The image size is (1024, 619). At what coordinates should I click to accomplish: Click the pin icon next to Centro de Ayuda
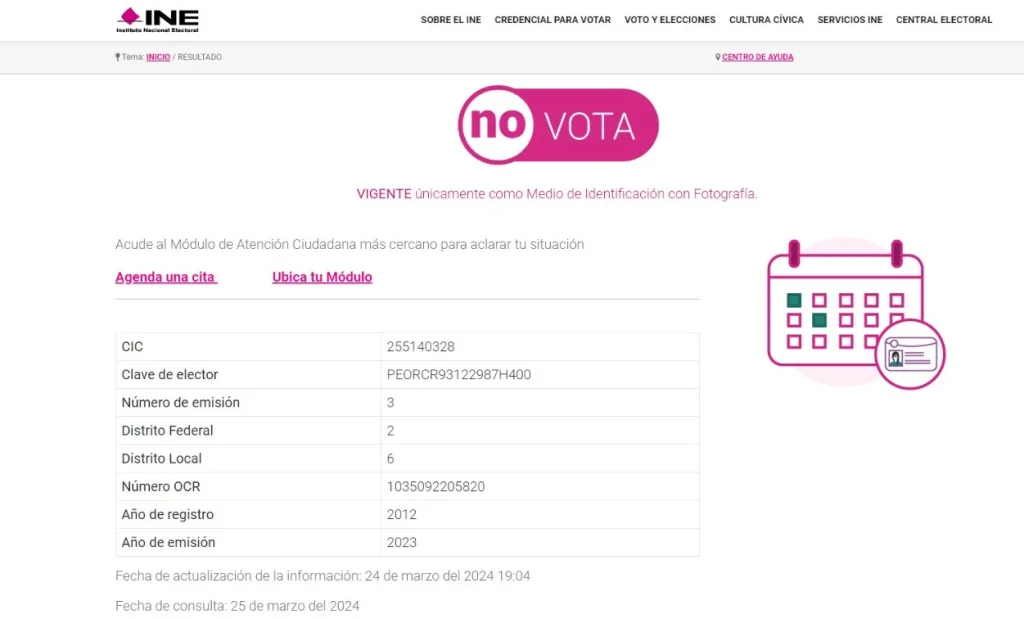click(718, 57)
